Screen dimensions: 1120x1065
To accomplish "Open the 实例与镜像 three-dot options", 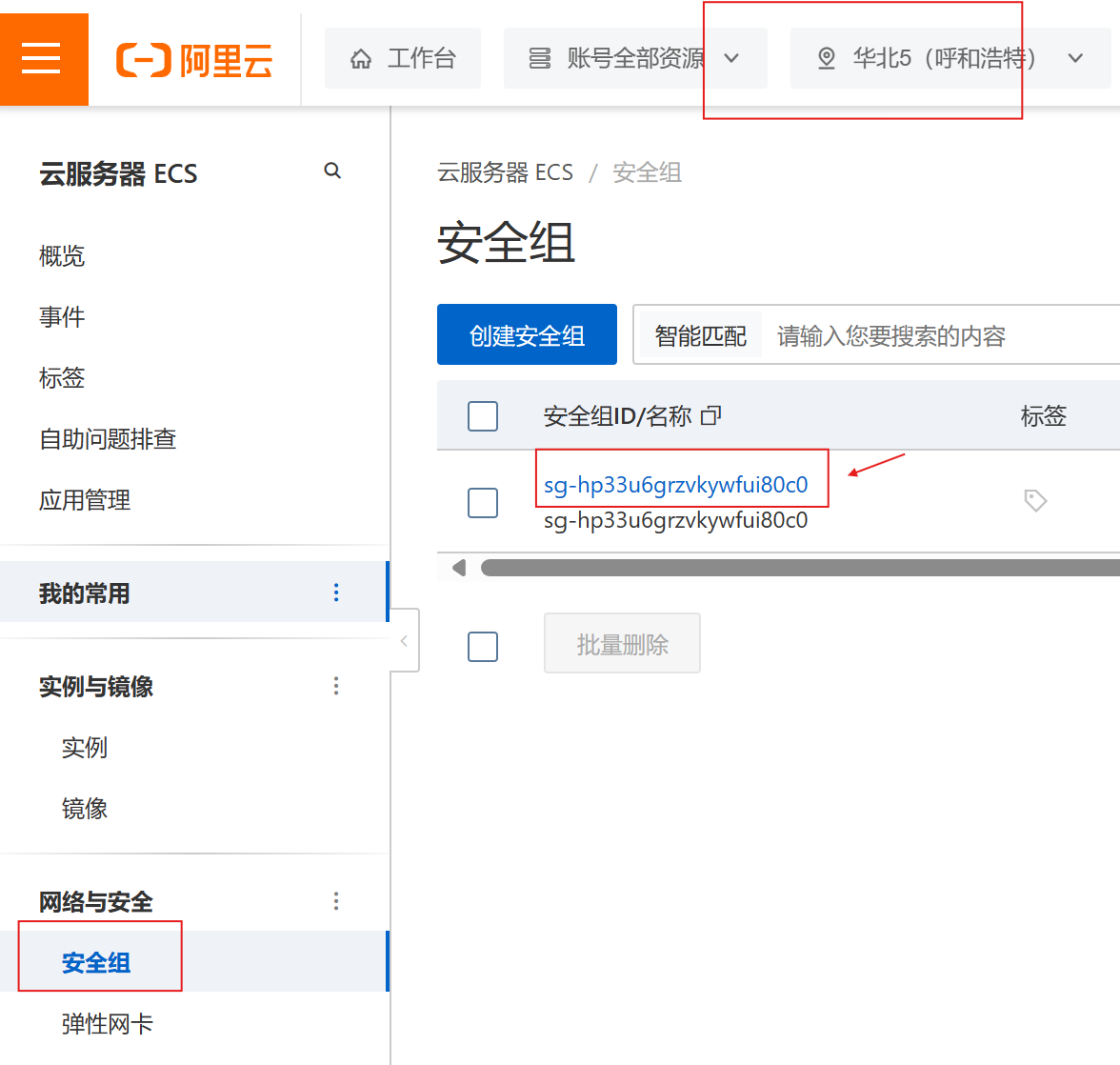I will pyautogui.click(x=336, y=686).
